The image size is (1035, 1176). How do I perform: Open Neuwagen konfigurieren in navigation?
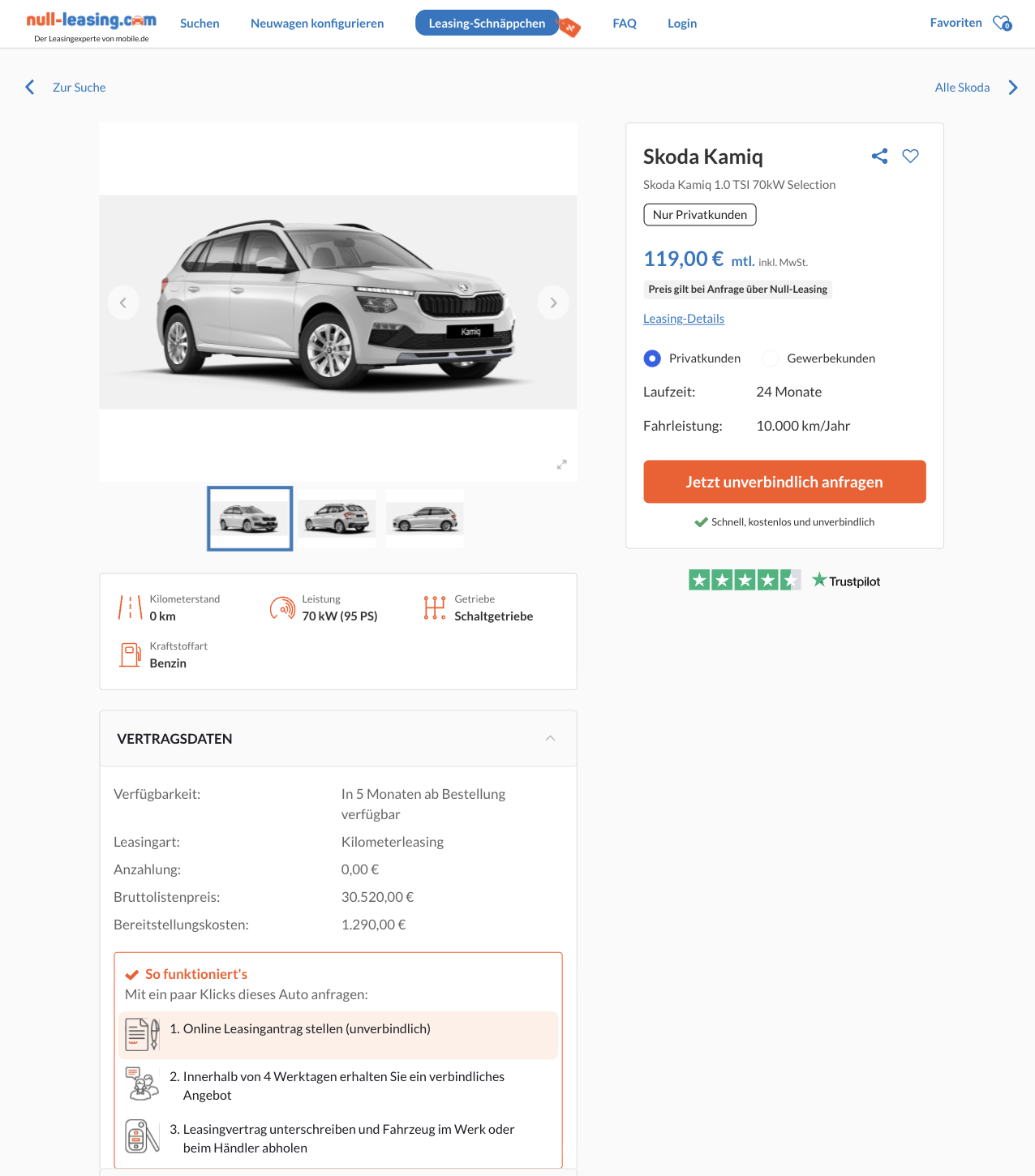317,24
